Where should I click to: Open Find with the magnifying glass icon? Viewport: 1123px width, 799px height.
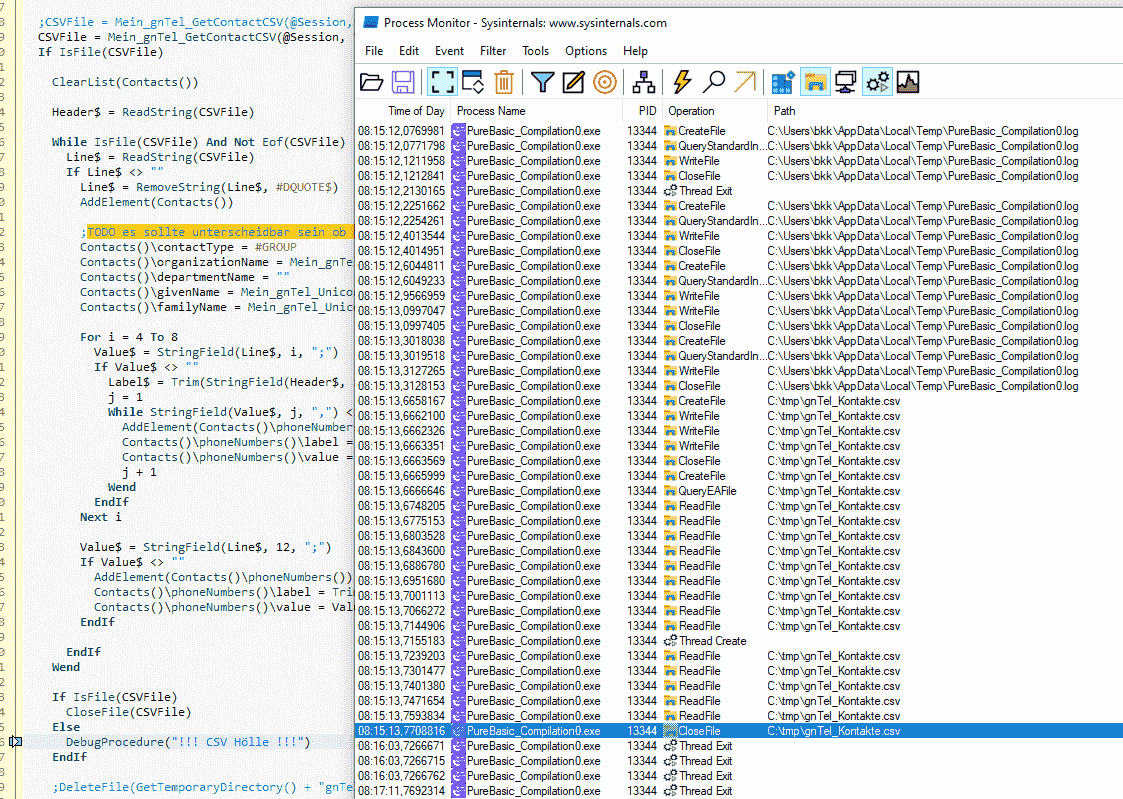pos(713,82)
